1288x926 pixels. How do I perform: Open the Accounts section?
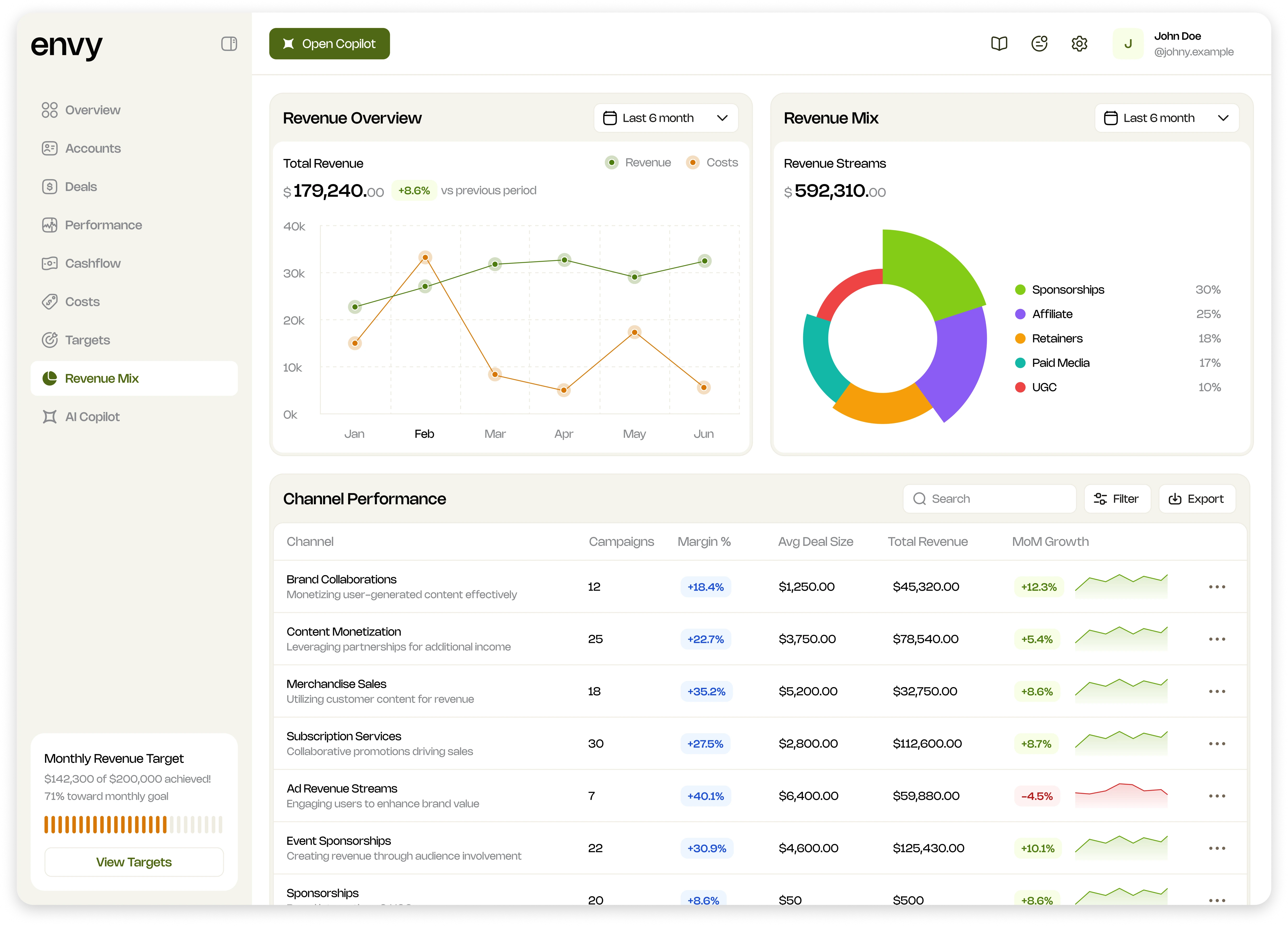click(134, 148)
